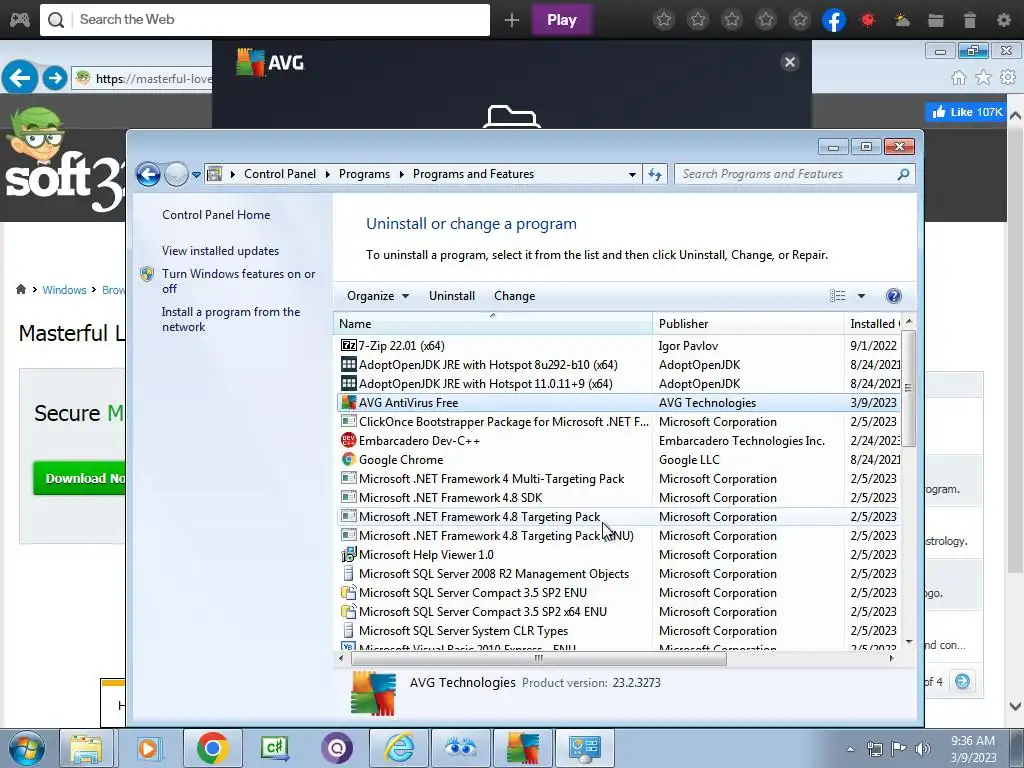The image size is (1024, 768).
Task: Open Windows Explorer from the taskbar
Action: [86, 748]
